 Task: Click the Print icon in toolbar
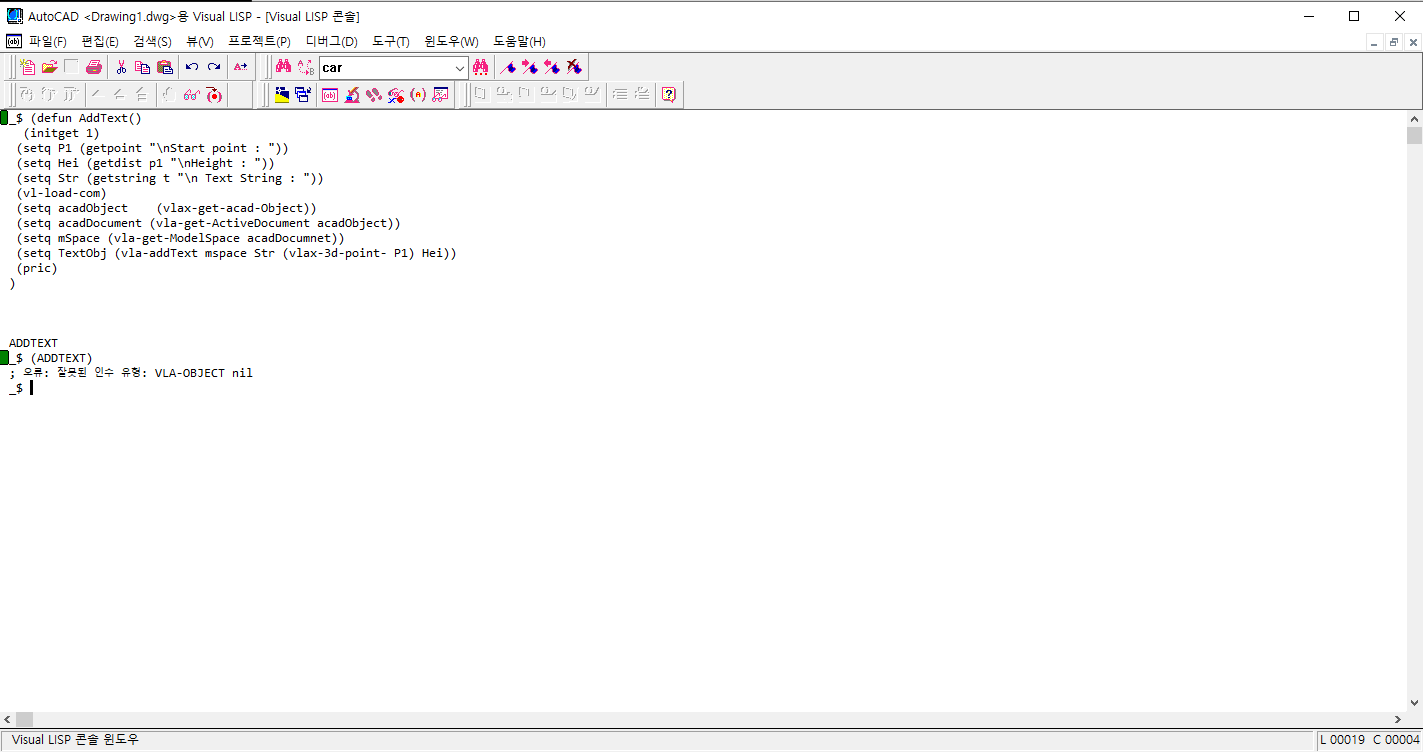(x=93, y=67)
